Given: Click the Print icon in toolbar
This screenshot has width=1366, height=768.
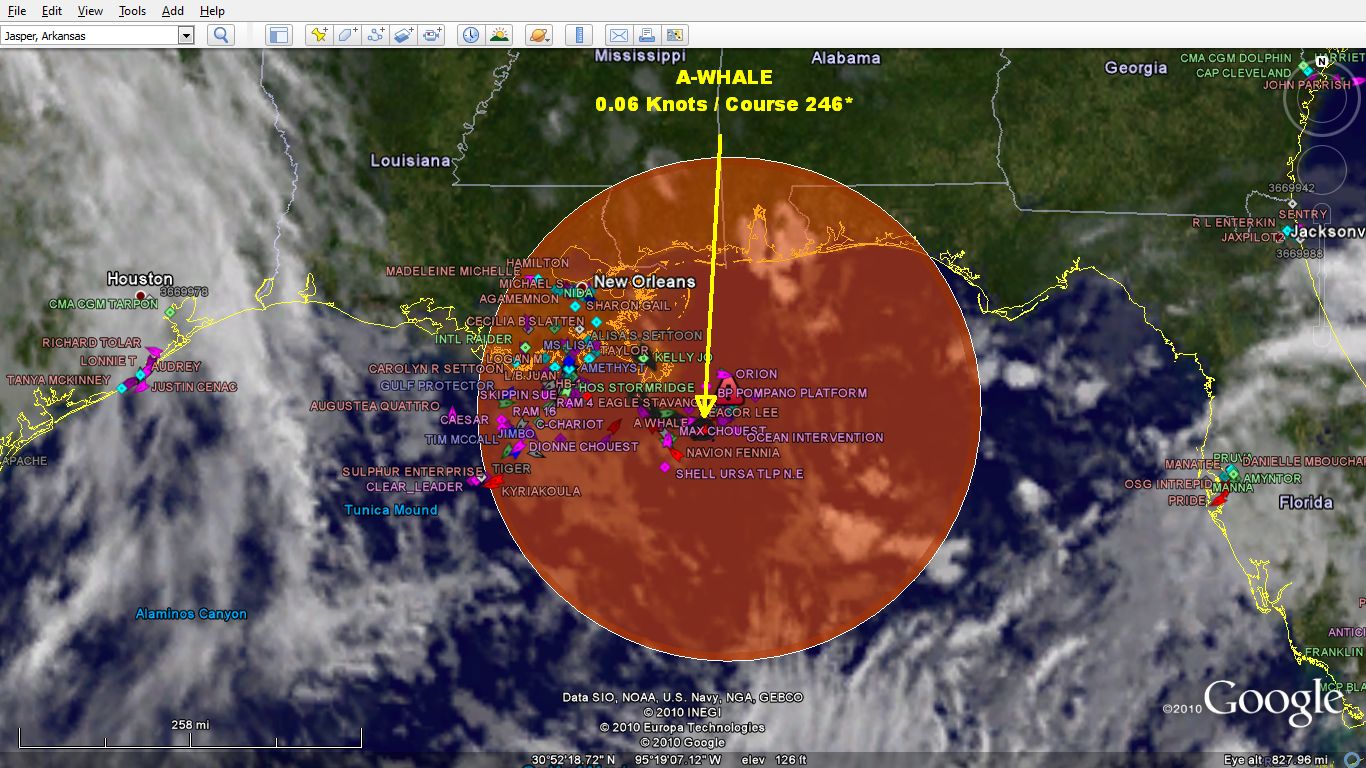Looking at the screenshot, I should pos(647,35).
